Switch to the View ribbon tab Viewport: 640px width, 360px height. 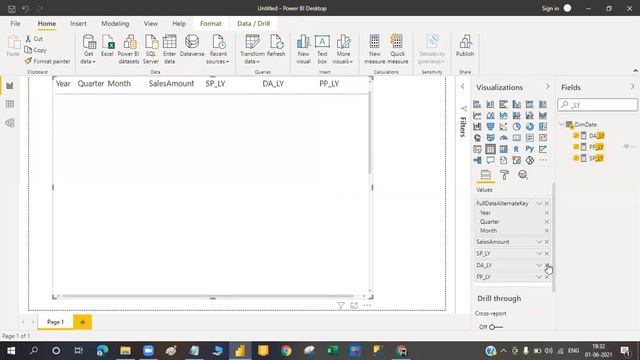pyautogui.click(x=151, y=24)
